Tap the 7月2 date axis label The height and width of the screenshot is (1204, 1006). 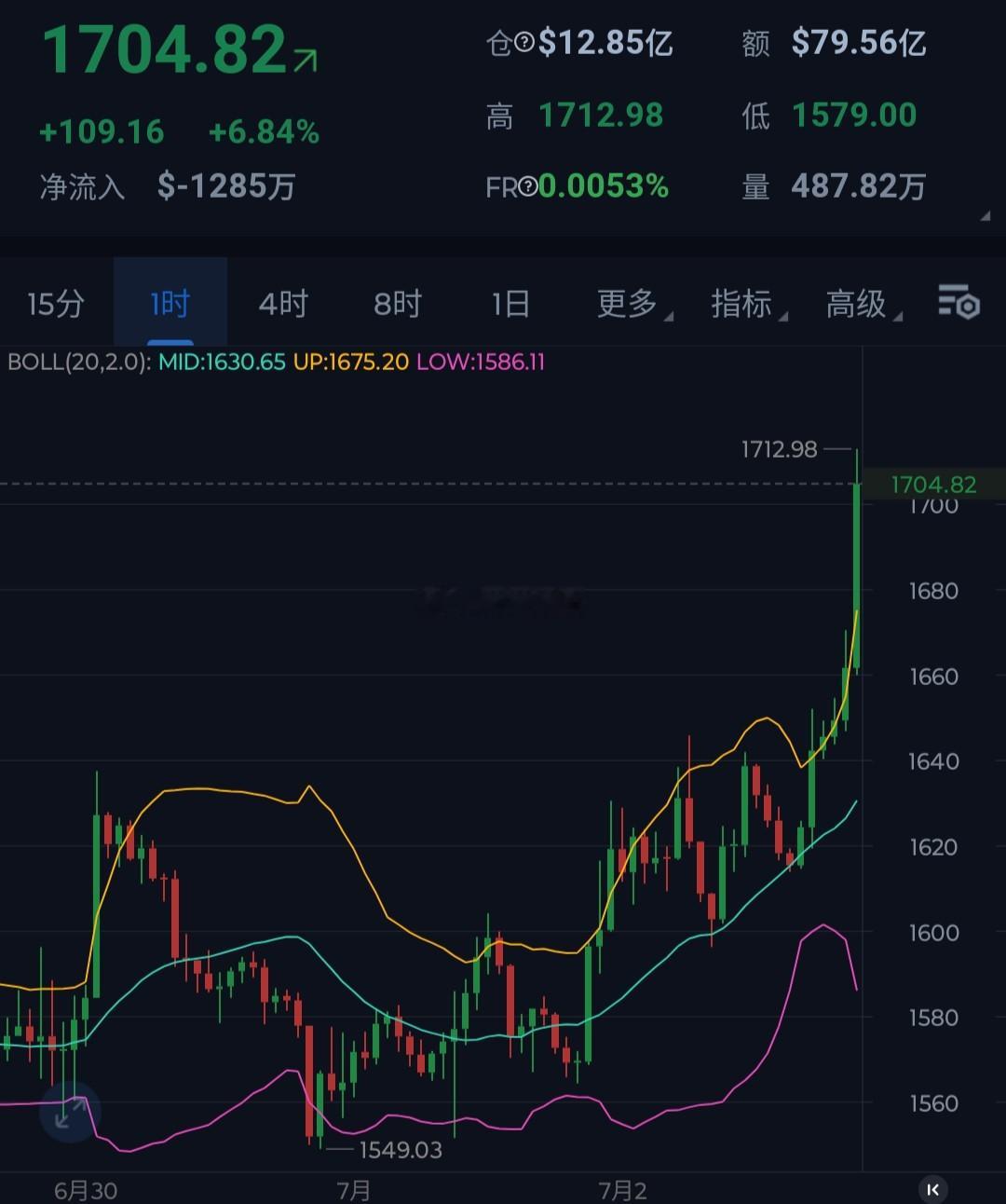(x=622, y=1190)
